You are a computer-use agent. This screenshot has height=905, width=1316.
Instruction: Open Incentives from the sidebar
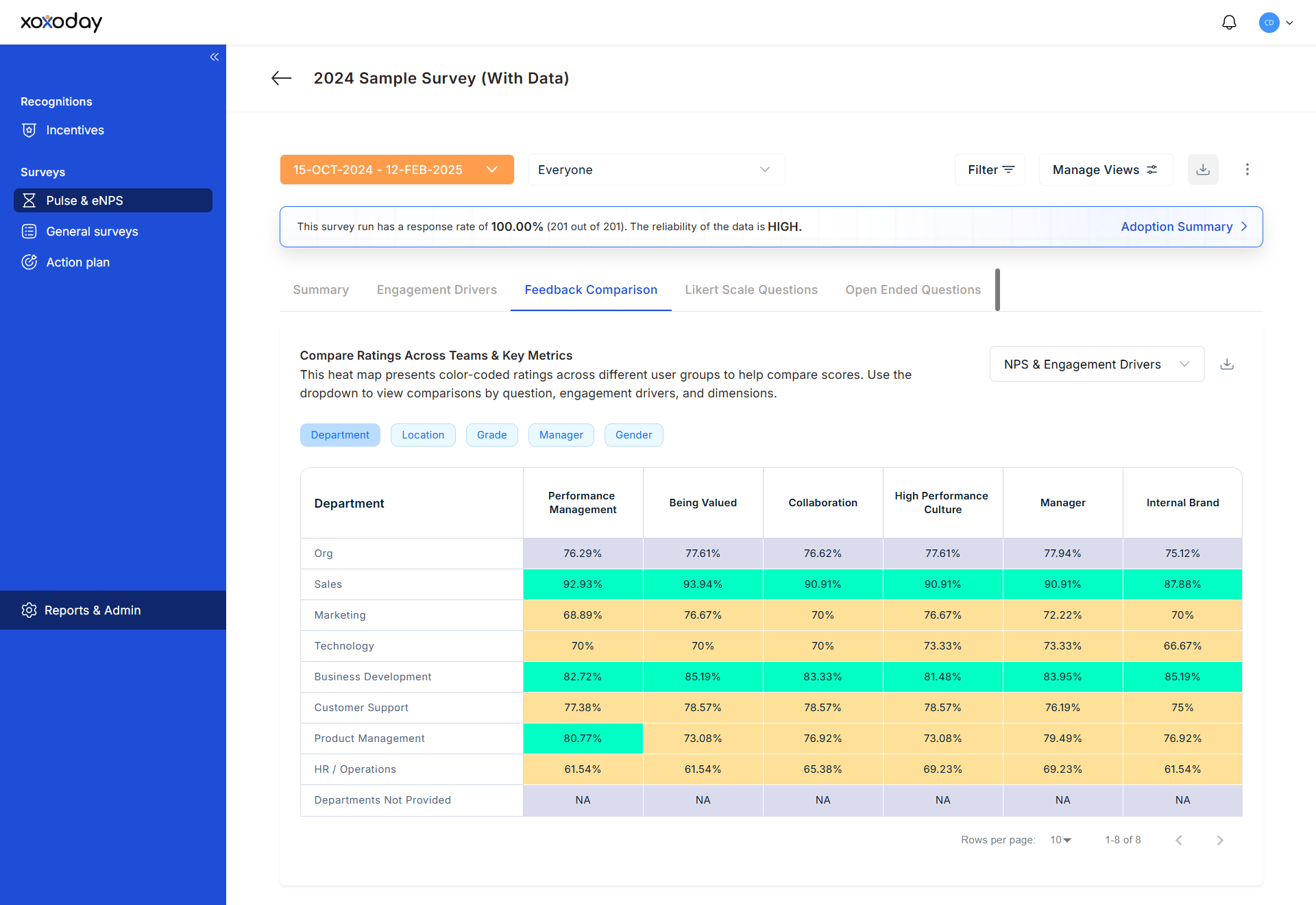click(x=75, y=130)
